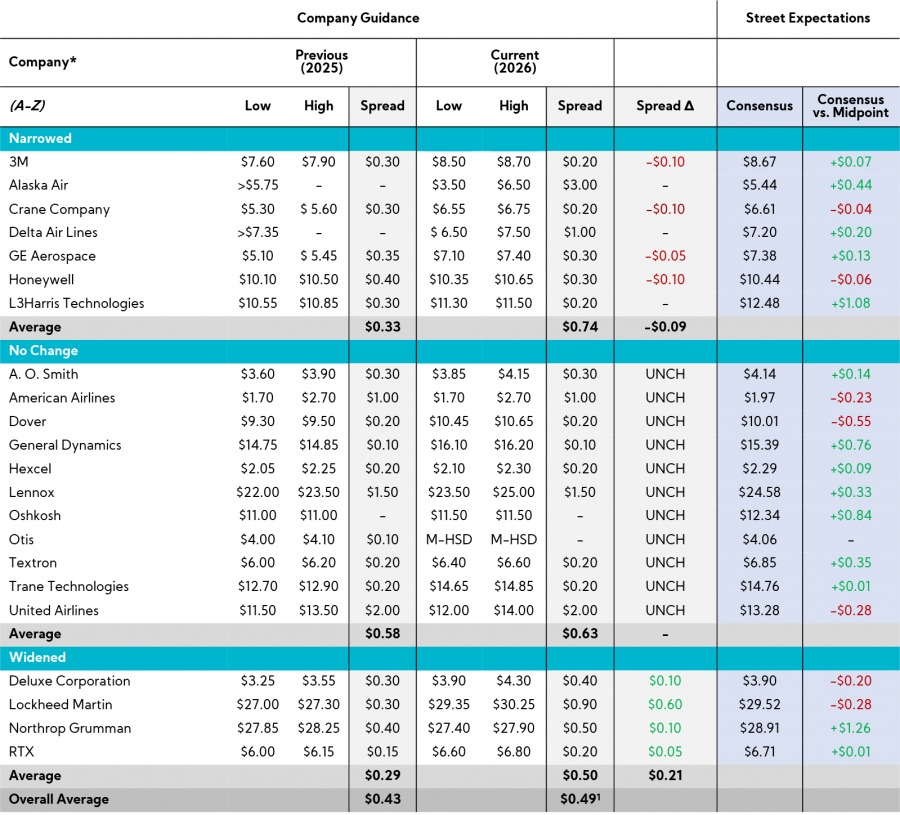Click United Airlines previous spread $2.00
The height and width of the screenshot is (815, 900).
(x=383, y=611)
